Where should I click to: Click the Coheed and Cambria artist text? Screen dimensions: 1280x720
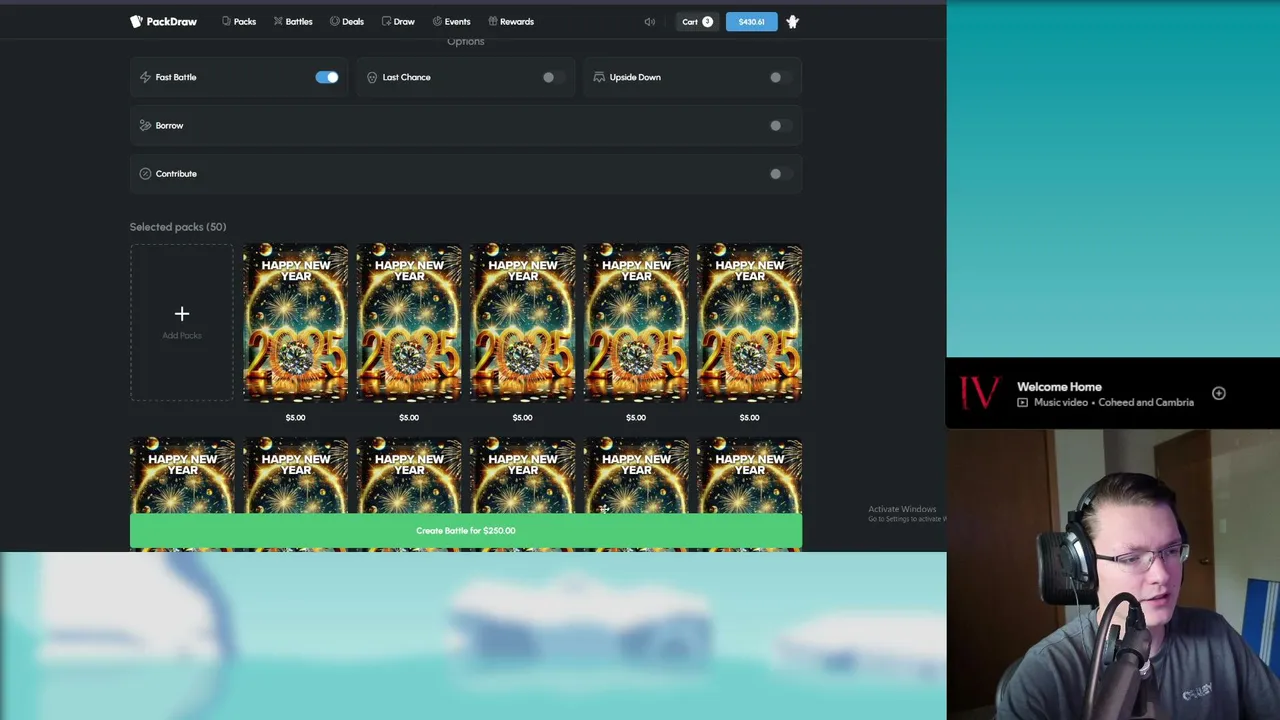coord(1146,403)
